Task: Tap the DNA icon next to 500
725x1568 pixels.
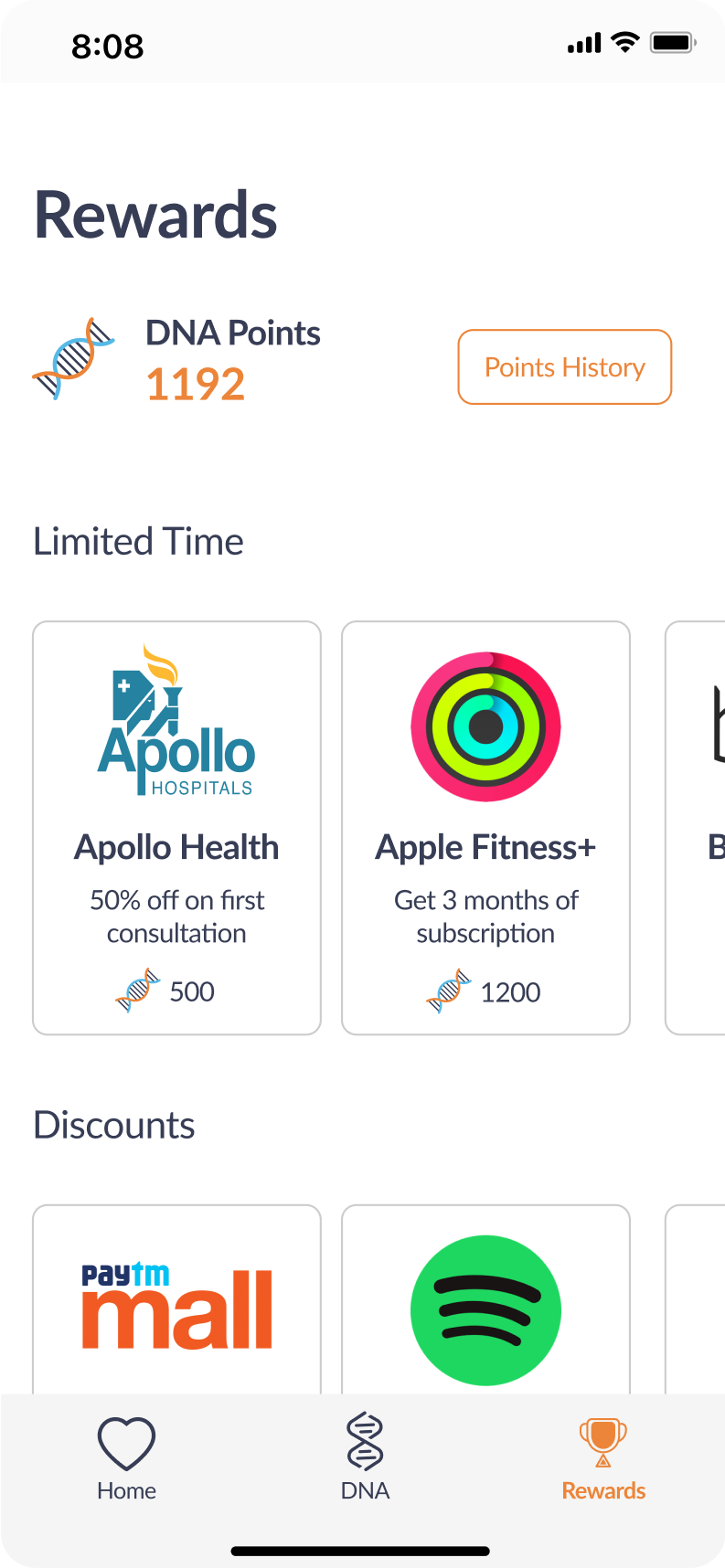Action: click(138, 991)
